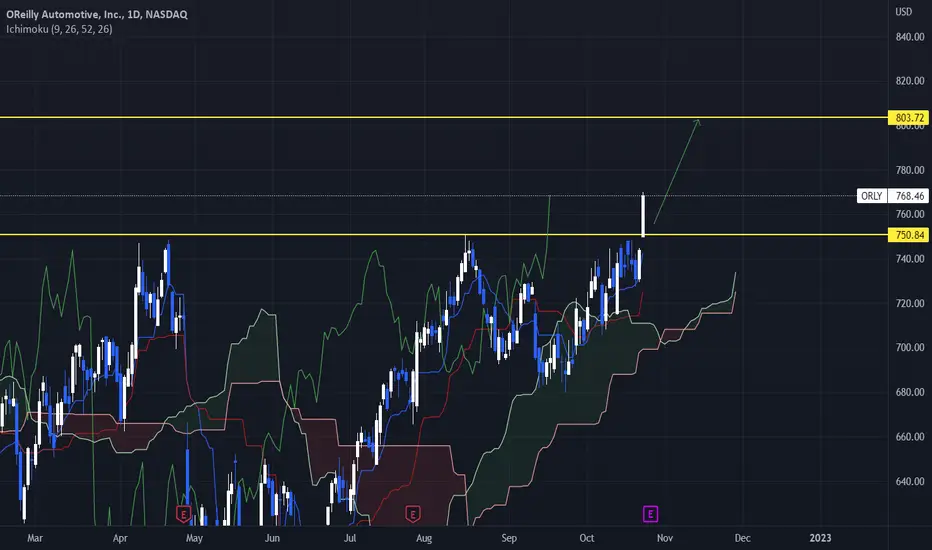Click the Dec label on time axis

[x=742, y=538]
